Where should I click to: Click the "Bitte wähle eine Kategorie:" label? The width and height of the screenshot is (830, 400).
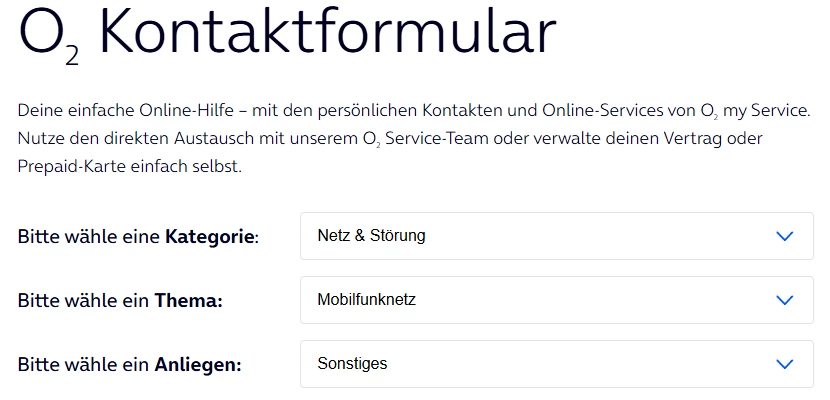coord(138,237)
